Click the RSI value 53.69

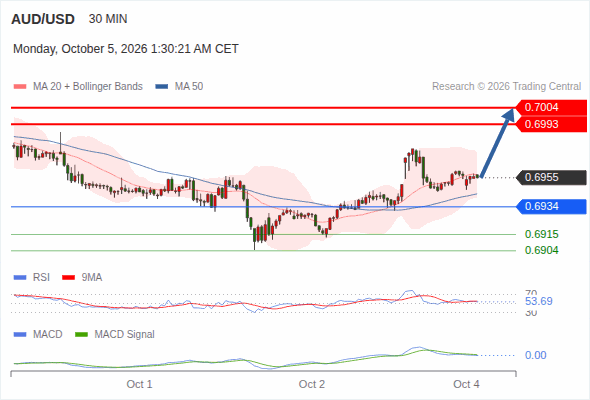538,301
